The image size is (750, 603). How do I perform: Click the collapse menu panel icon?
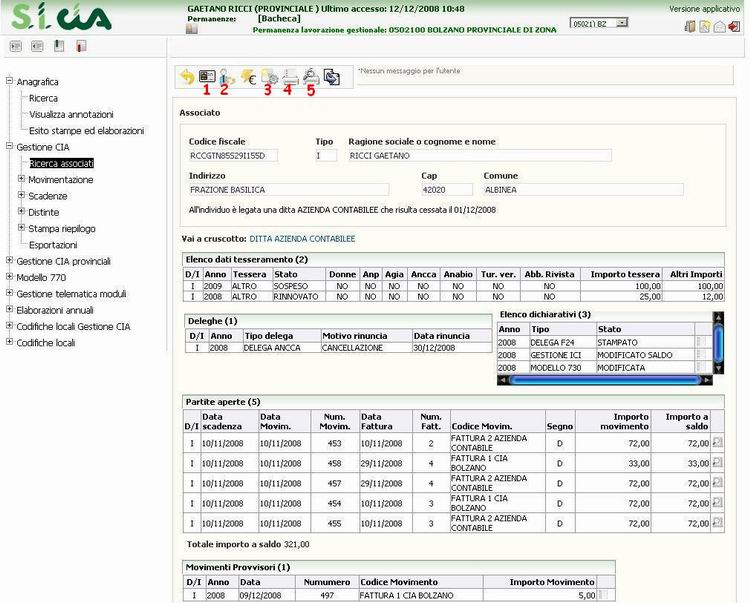[x=37, y=46]
